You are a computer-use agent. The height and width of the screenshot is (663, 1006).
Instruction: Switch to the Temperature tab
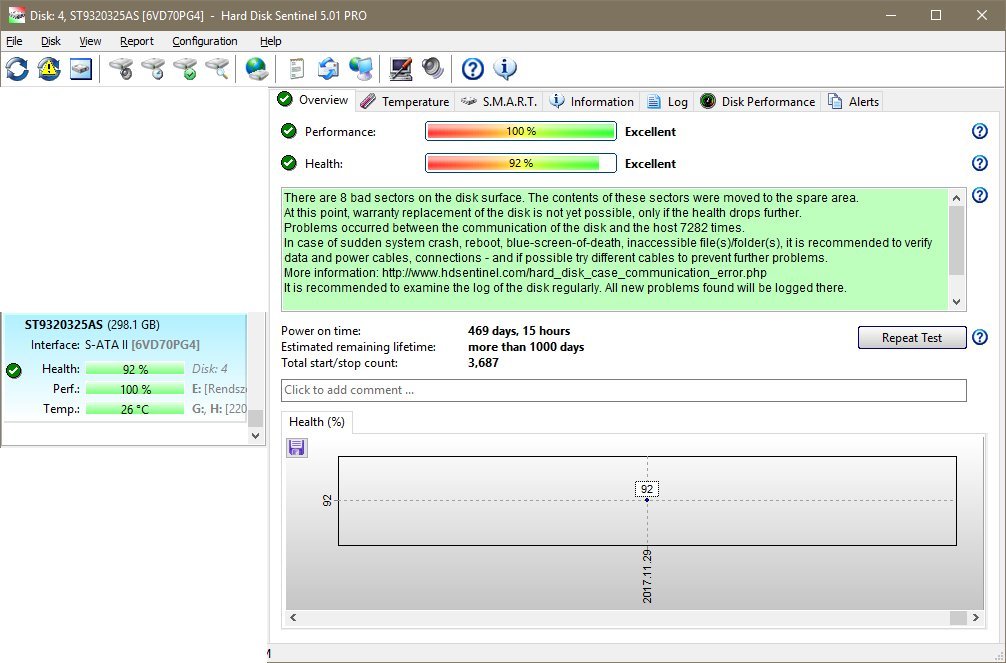click(404, 101)
